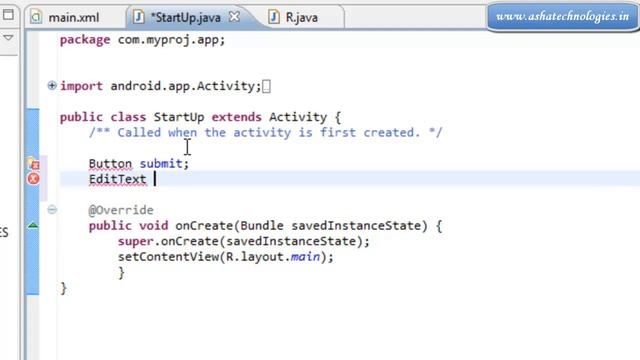Click the maximize view icon in left panel
The width and height of the screenshot is (640, 360).
point(8,15)
